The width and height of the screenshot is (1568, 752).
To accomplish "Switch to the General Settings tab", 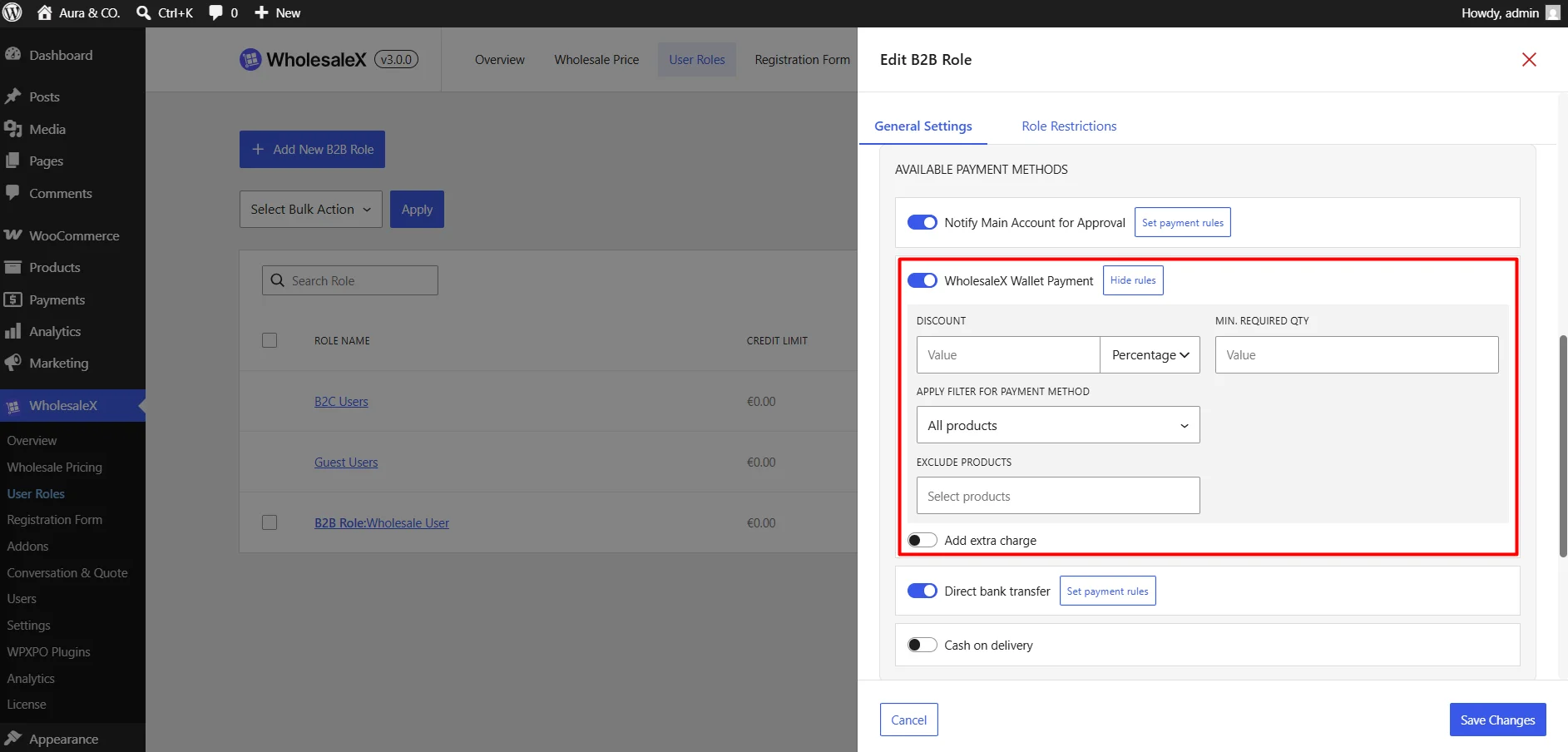I will coord(923,126).
